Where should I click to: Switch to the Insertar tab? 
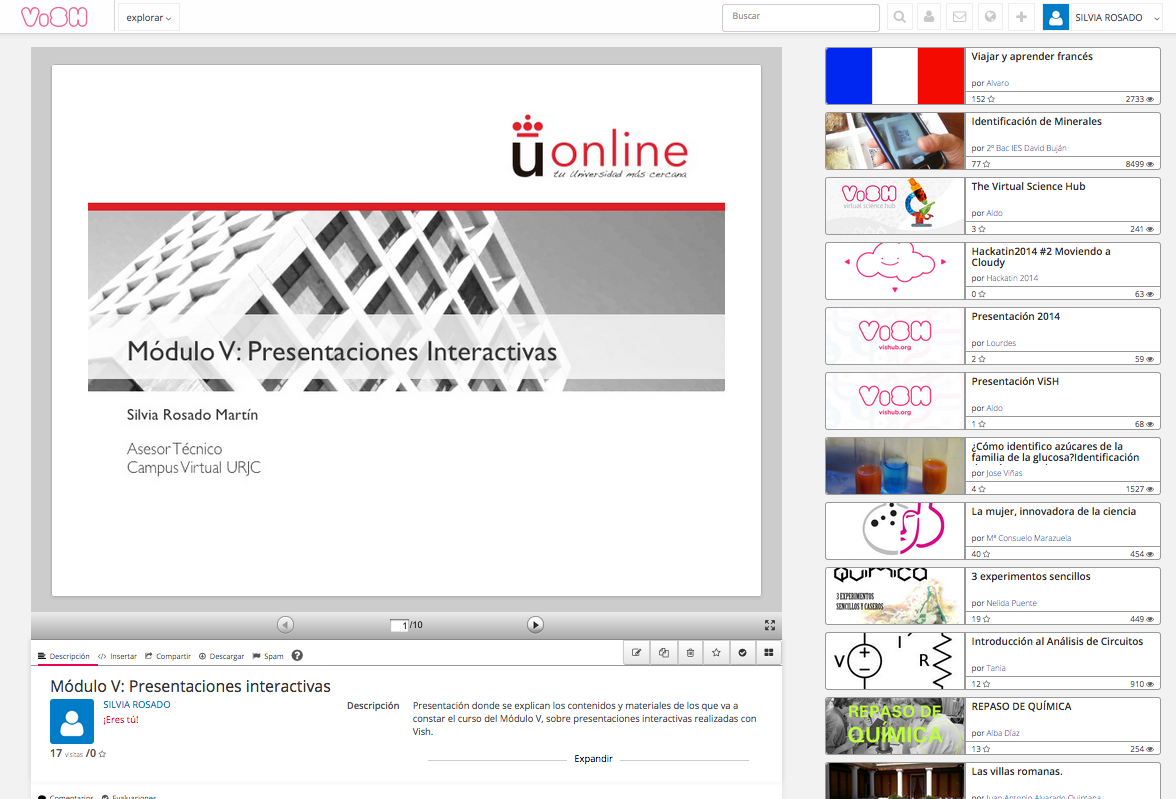pyautogui.click(x=118, y=656)
